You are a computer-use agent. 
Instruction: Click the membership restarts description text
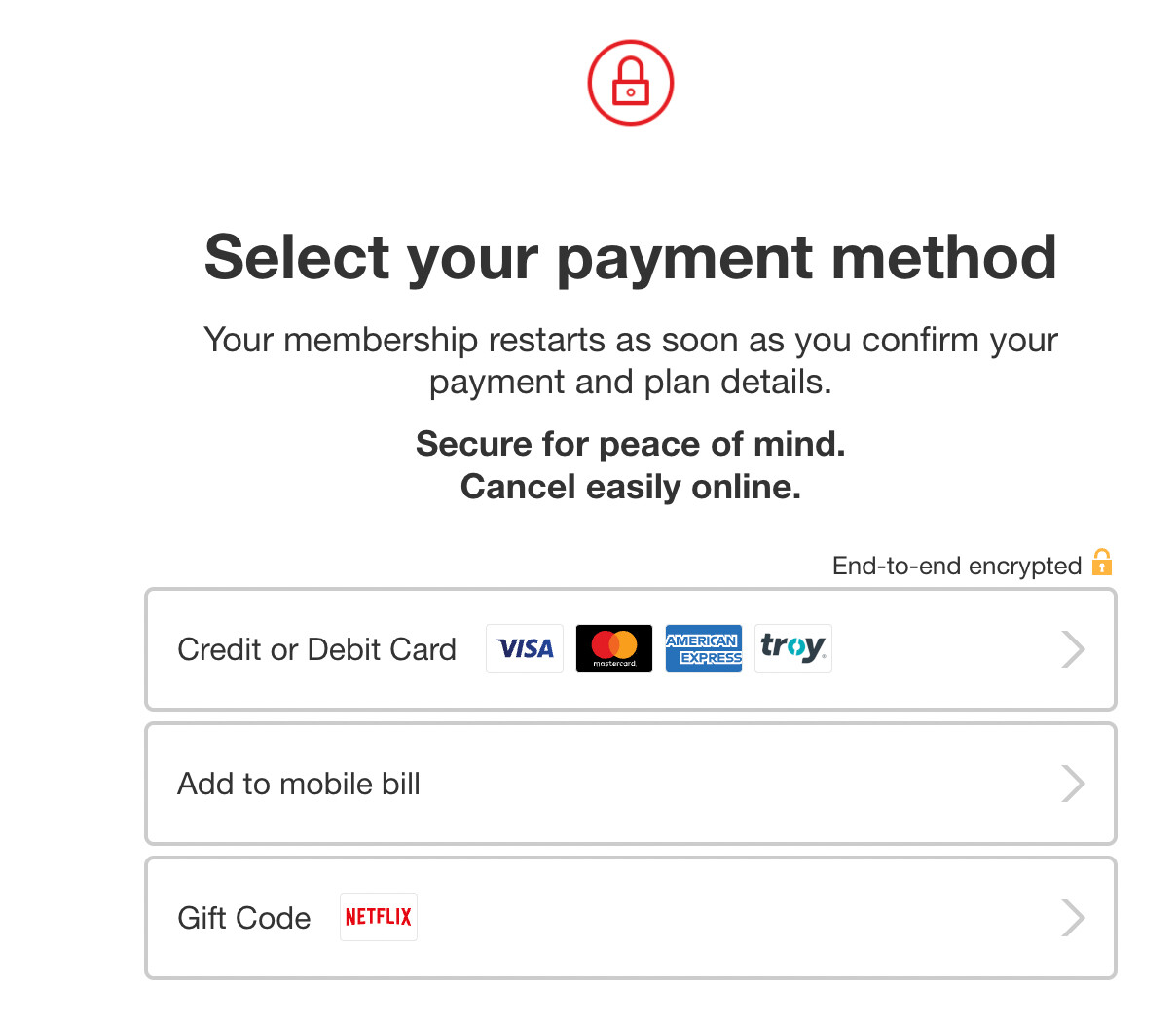[631, 361]
